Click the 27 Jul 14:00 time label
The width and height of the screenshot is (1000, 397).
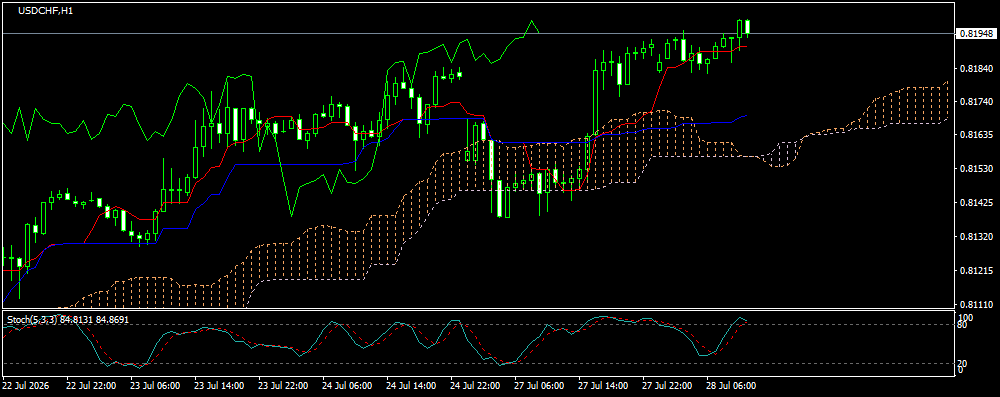tap(603, 386)
